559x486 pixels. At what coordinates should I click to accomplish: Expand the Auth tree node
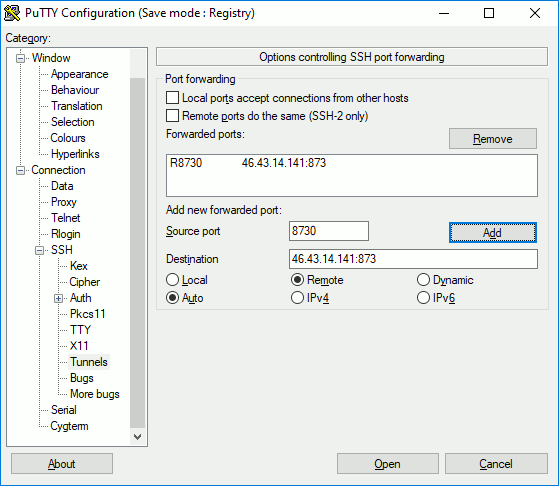[x=58, y=298]
